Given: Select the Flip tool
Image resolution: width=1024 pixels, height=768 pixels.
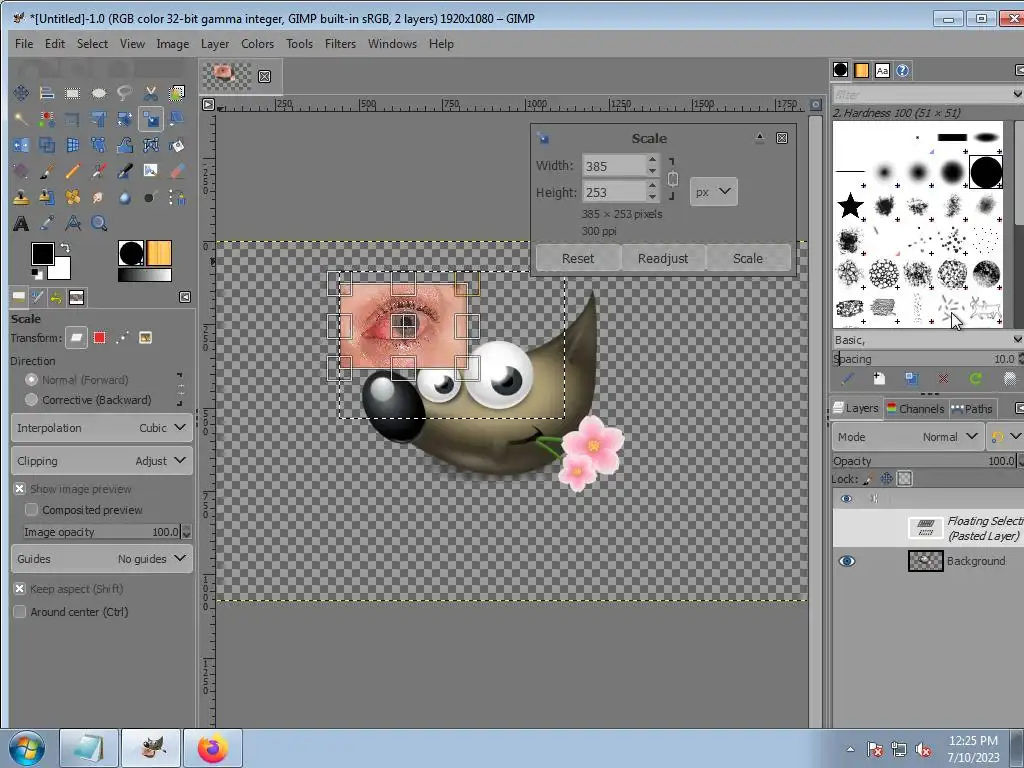Looking at the screenshot, I should click(x=21, y=145).
